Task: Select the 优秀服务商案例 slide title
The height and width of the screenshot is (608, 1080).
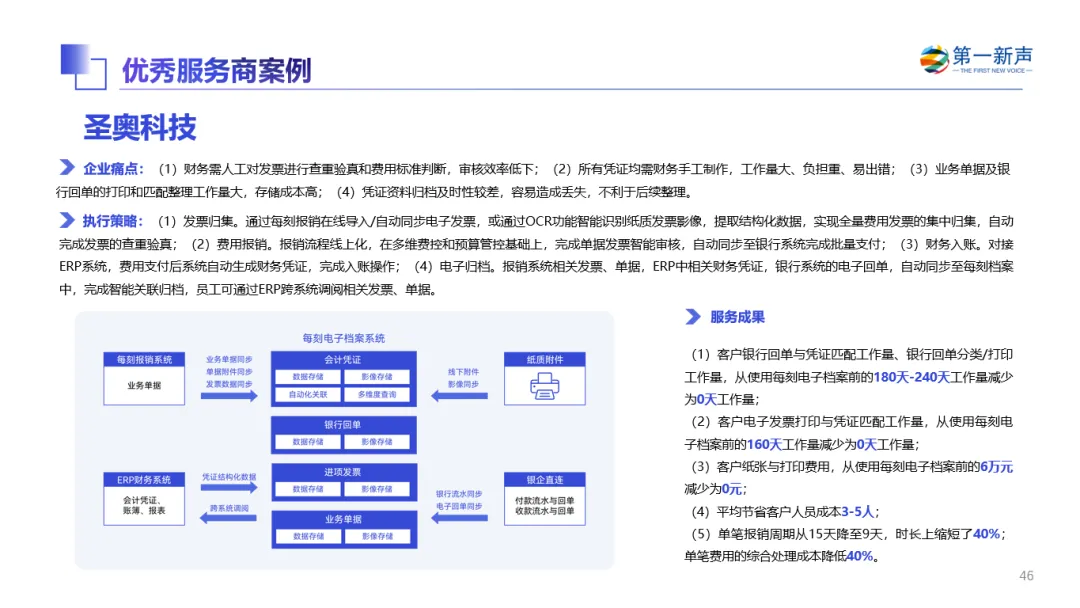Action: [216, 70]
